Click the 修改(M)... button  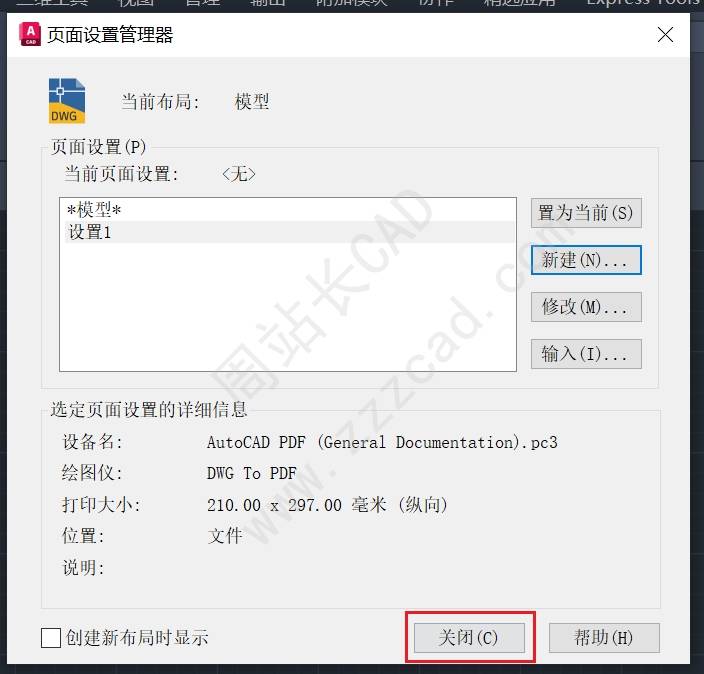coord(586,307)
